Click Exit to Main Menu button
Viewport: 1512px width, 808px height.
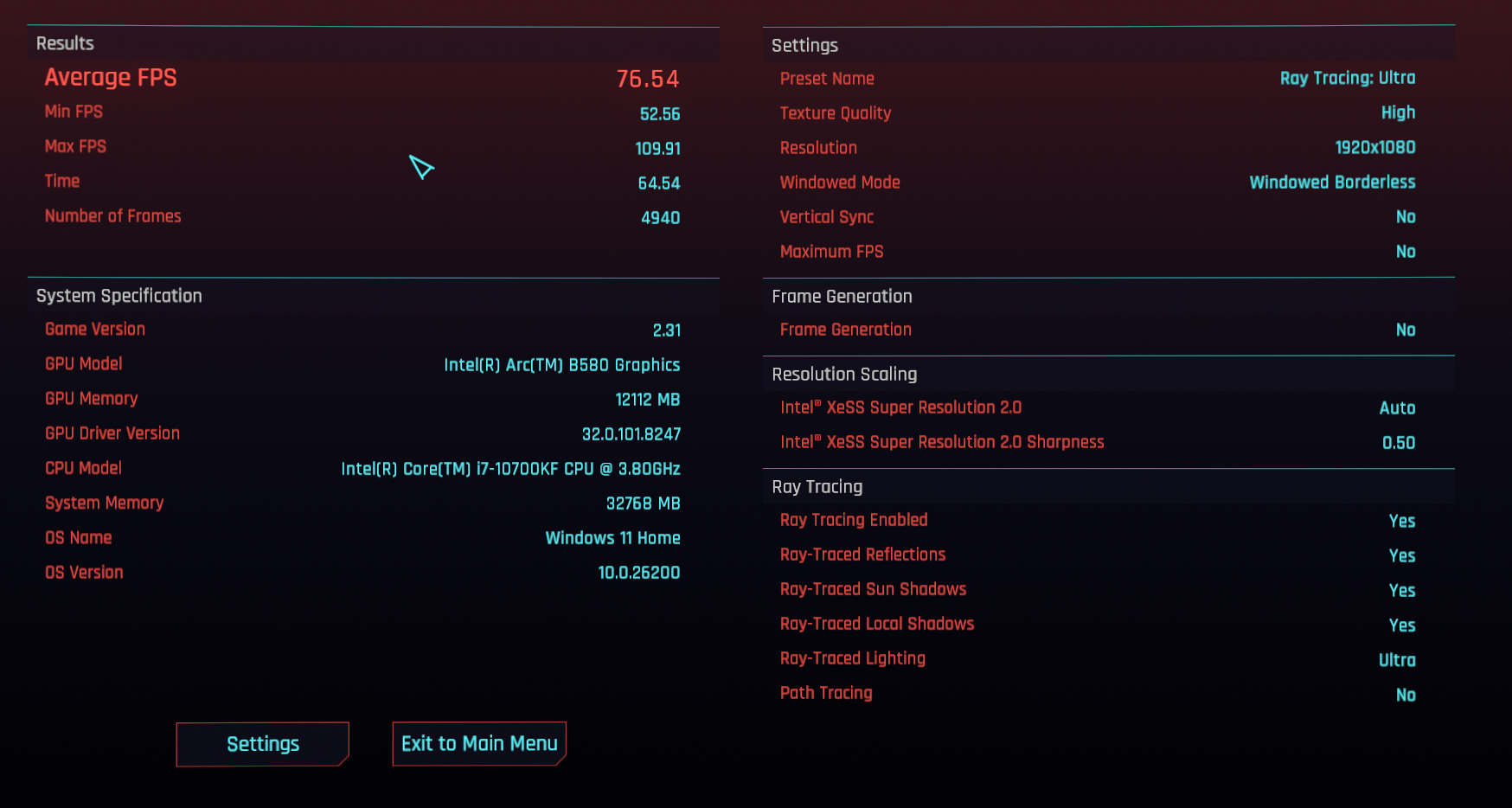point(479,744)
